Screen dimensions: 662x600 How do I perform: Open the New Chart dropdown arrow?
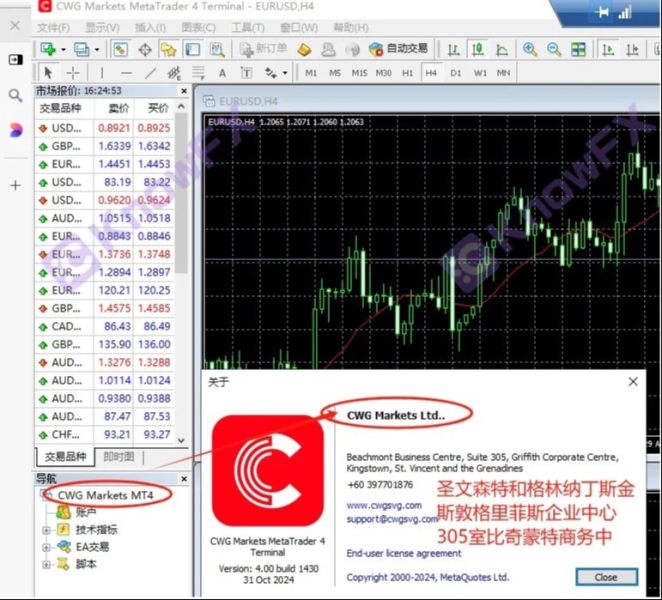coord(63,50)
